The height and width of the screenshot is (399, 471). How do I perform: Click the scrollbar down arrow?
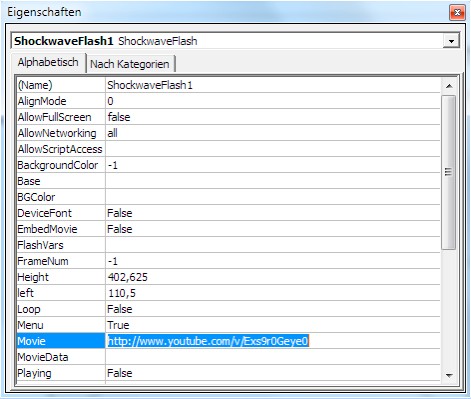coord(449,376)
